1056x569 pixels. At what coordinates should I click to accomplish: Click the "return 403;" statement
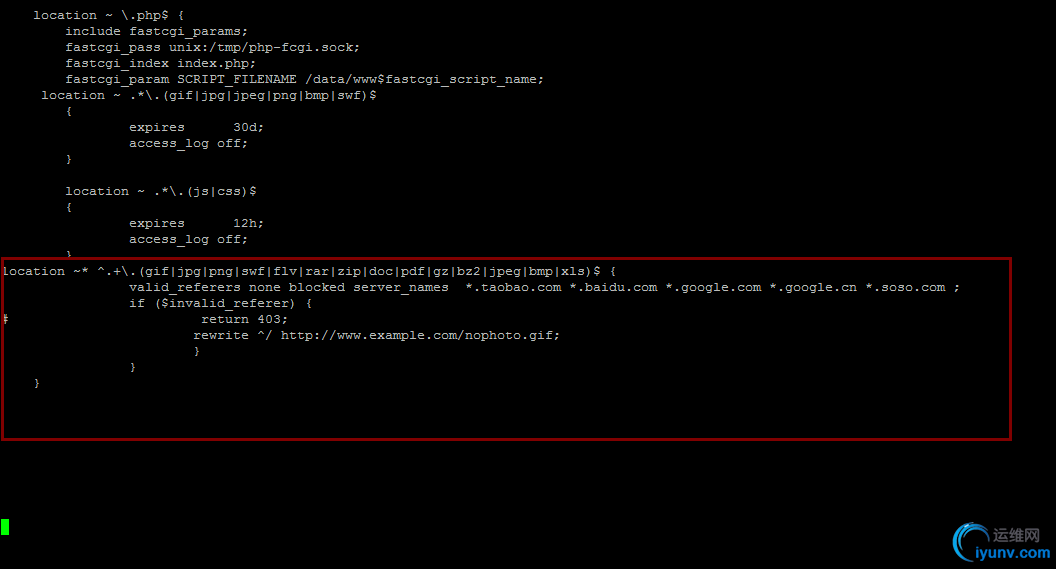tap(244, 319)
